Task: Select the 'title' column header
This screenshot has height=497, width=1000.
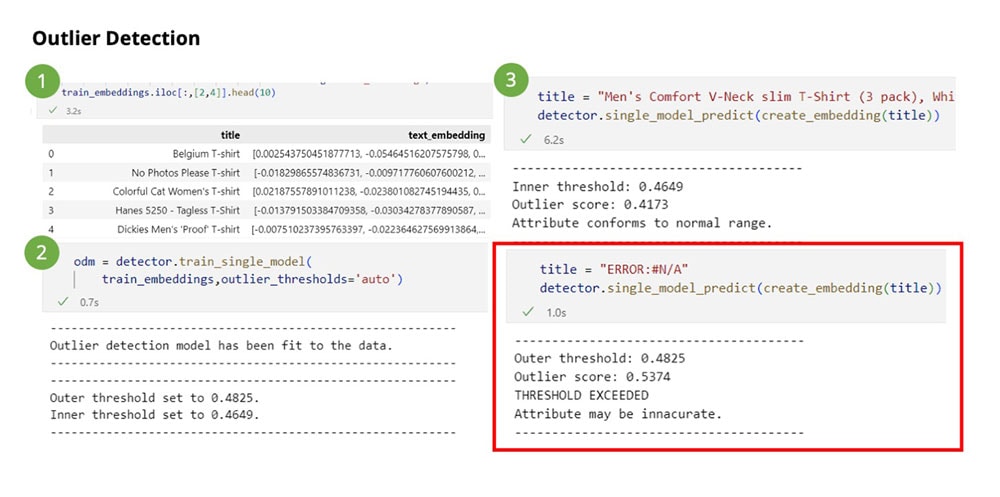Action: (x=229, y=135)
